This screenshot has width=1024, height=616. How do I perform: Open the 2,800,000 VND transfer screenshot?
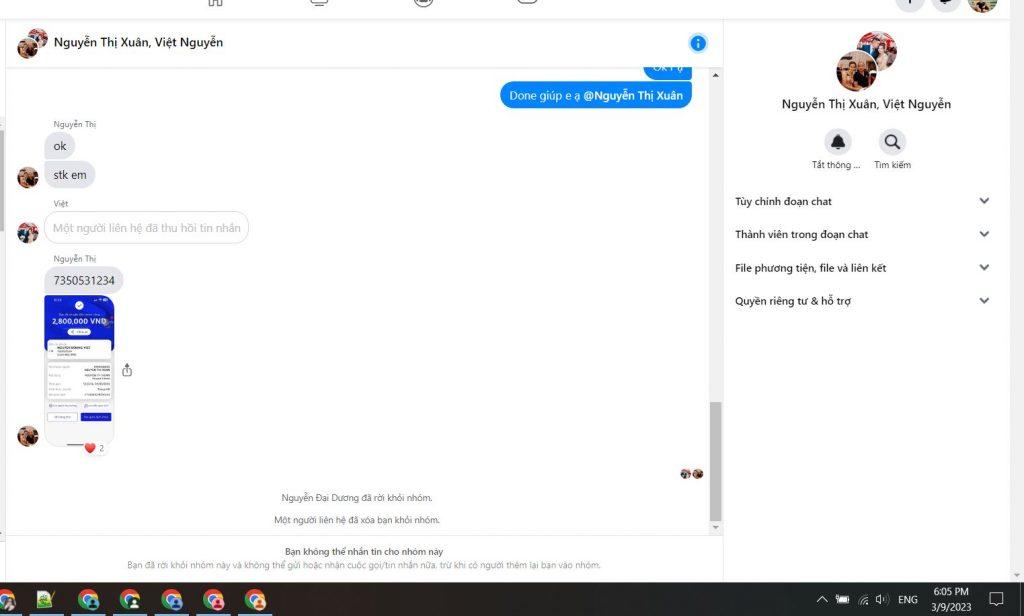pyautogui.click(x=79, y=370)
